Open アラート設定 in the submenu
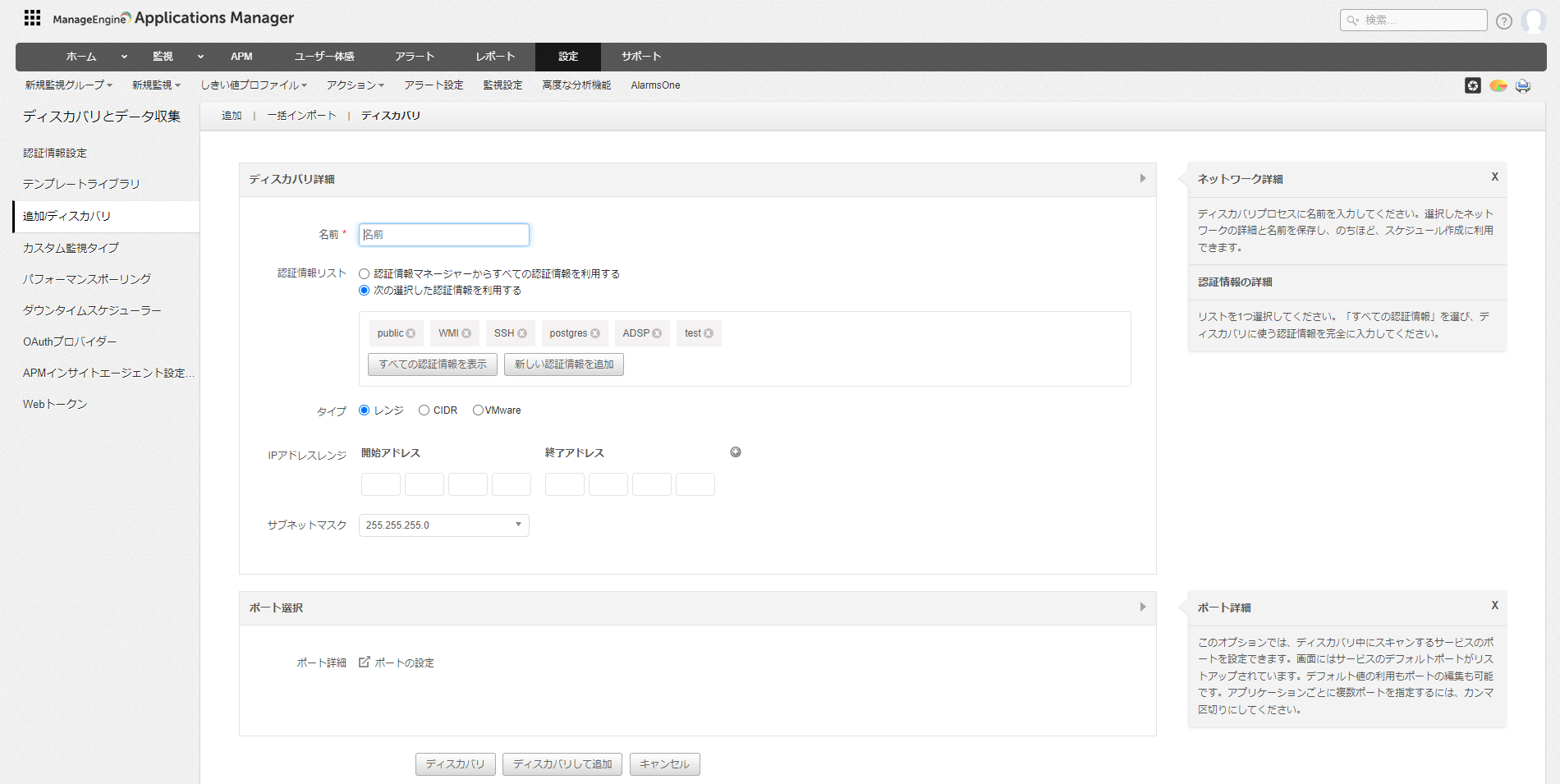Image resolution: width=1560 pixels, height=784 pixels. coord(434,85)
